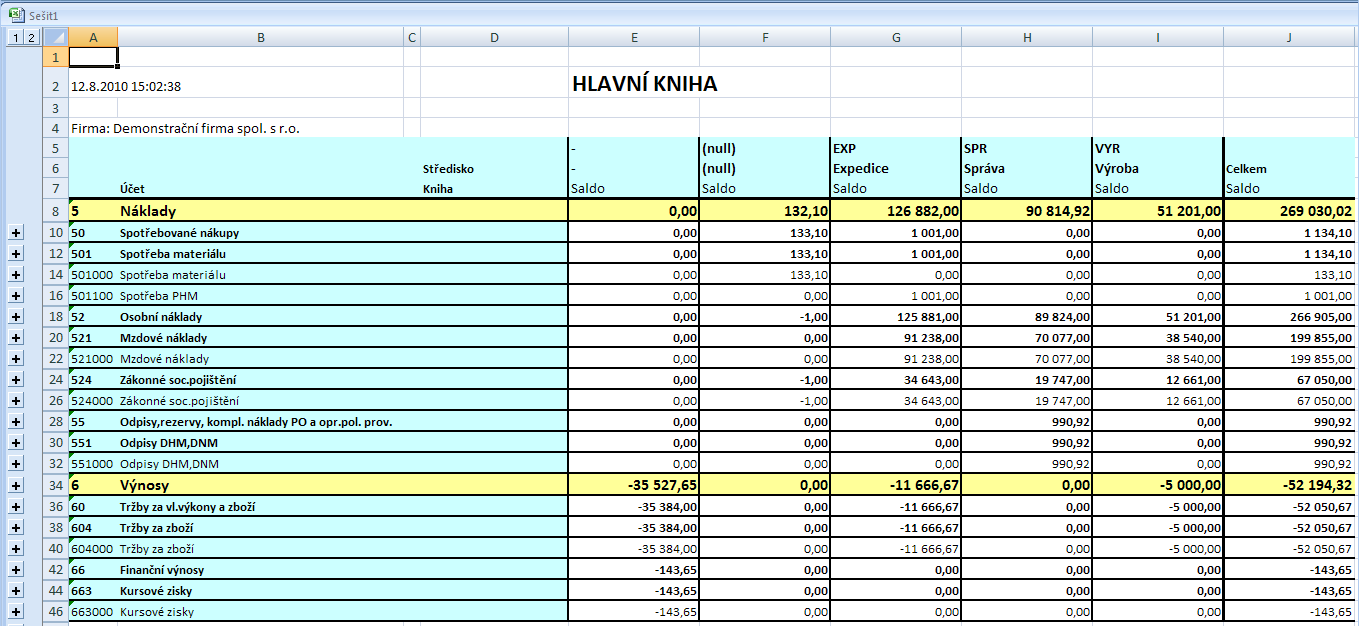Click the active cell A1

[x=93, y=57]
